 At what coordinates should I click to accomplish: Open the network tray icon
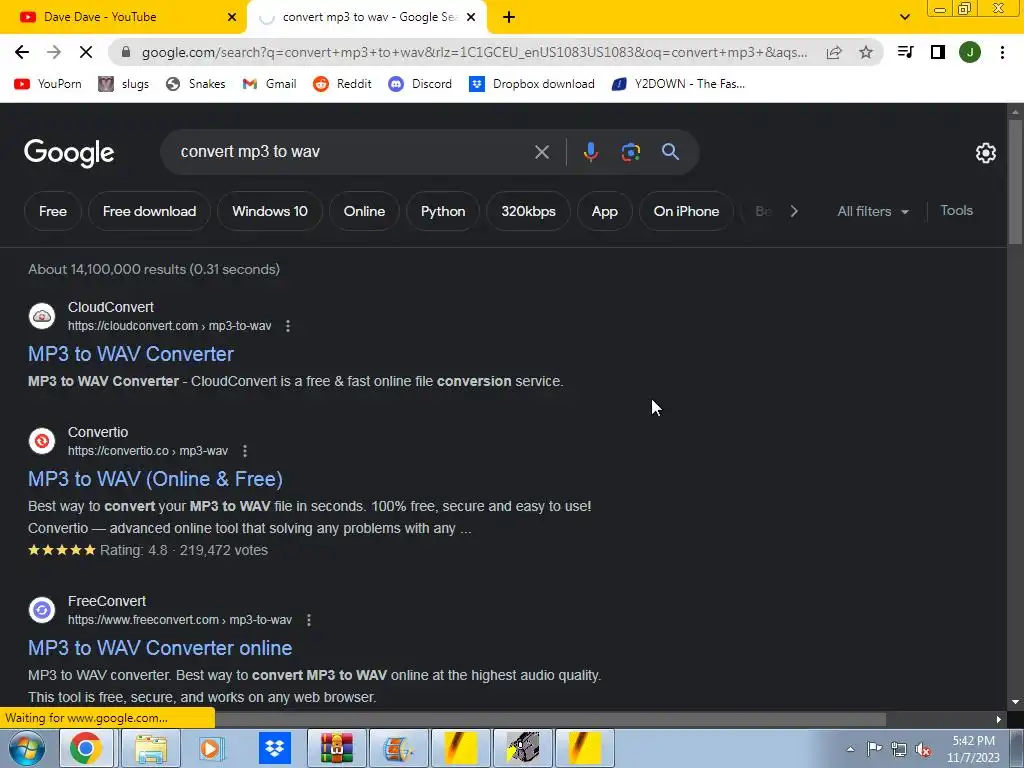point(899,750)
